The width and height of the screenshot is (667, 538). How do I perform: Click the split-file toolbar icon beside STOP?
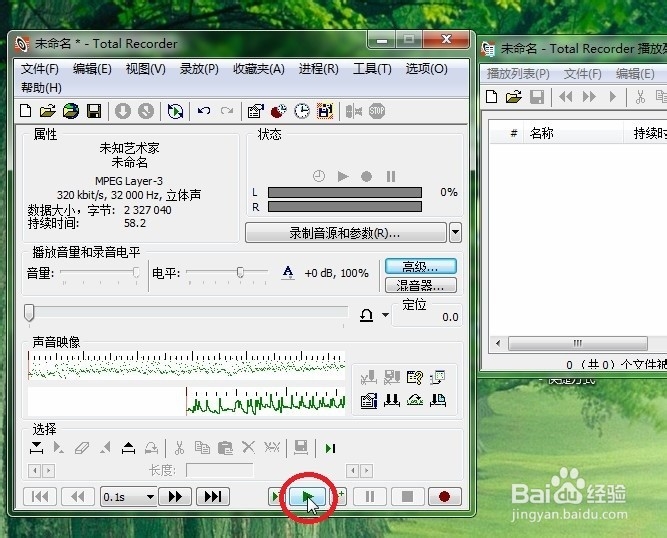click(x=354, y=111)
